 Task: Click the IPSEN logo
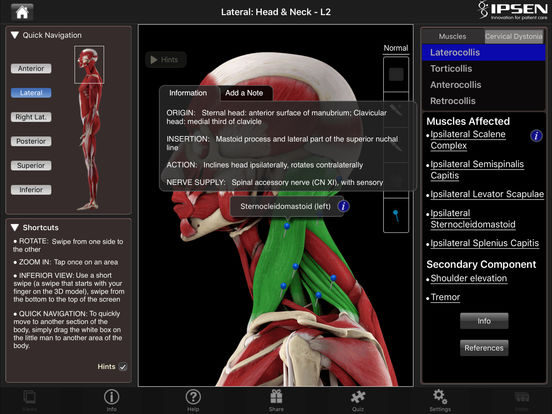513,11
